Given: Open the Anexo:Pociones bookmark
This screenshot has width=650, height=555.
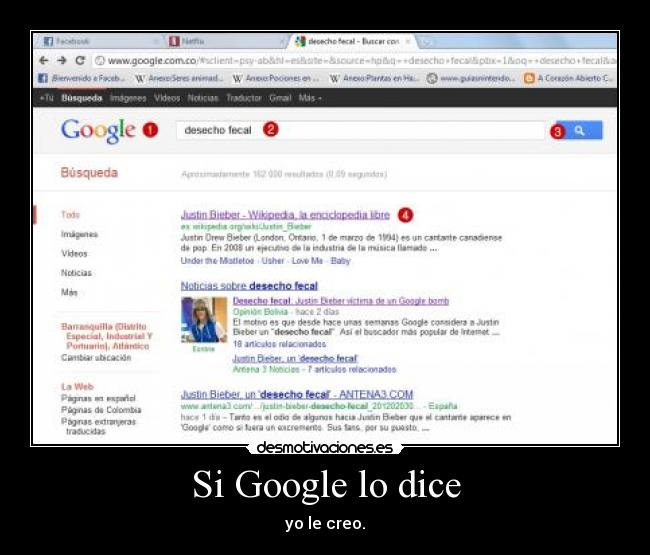Looking at the screenshot, I should click(x=276, y=78).
